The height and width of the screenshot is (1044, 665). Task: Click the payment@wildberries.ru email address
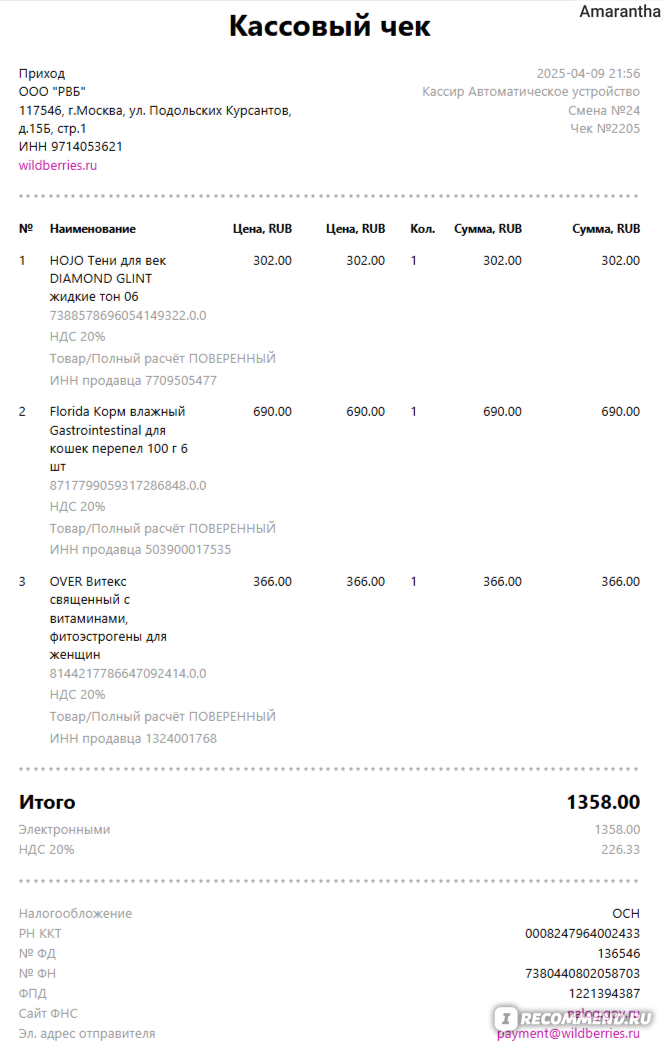568,1033
